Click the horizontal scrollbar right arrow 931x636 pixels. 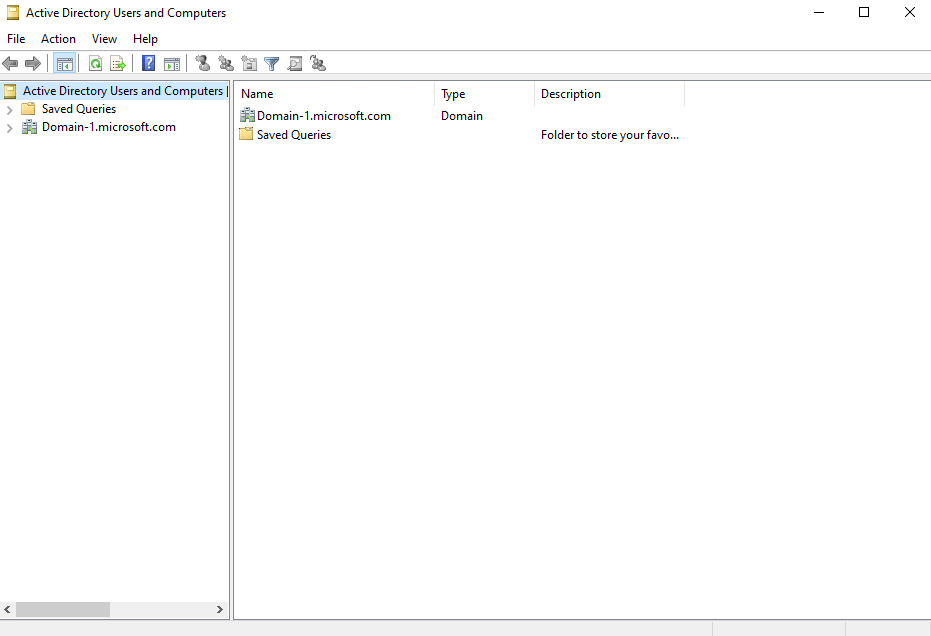point(220,609)
